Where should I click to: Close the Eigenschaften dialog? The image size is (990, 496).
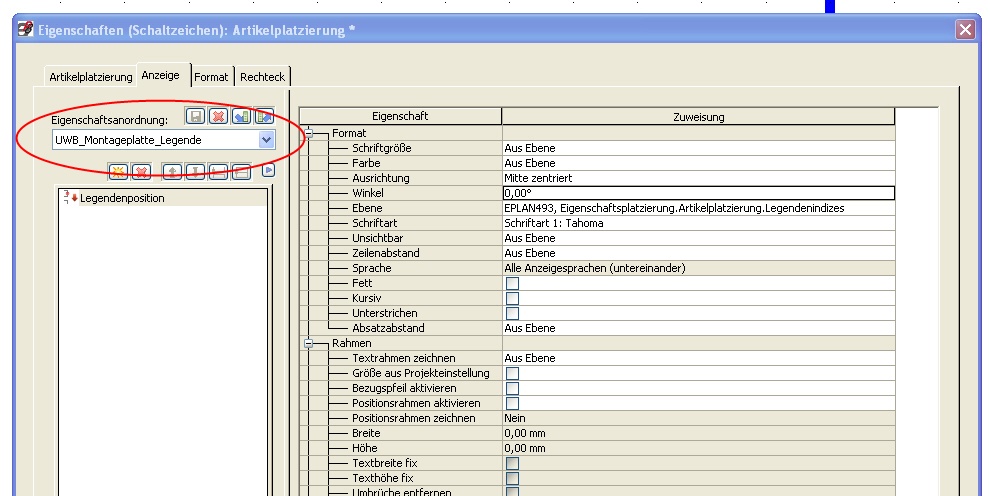tap(965, 30)
